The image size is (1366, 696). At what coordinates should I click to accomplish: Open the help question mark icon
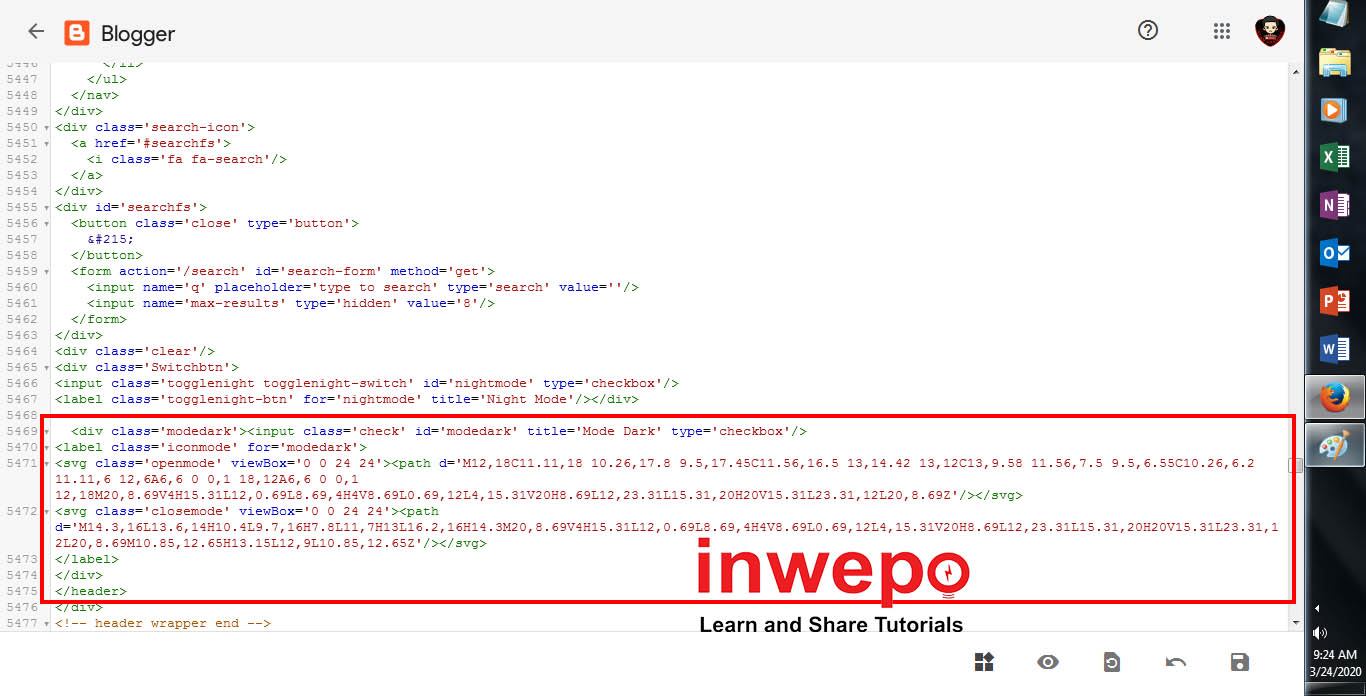click(x=1148, y=30)
